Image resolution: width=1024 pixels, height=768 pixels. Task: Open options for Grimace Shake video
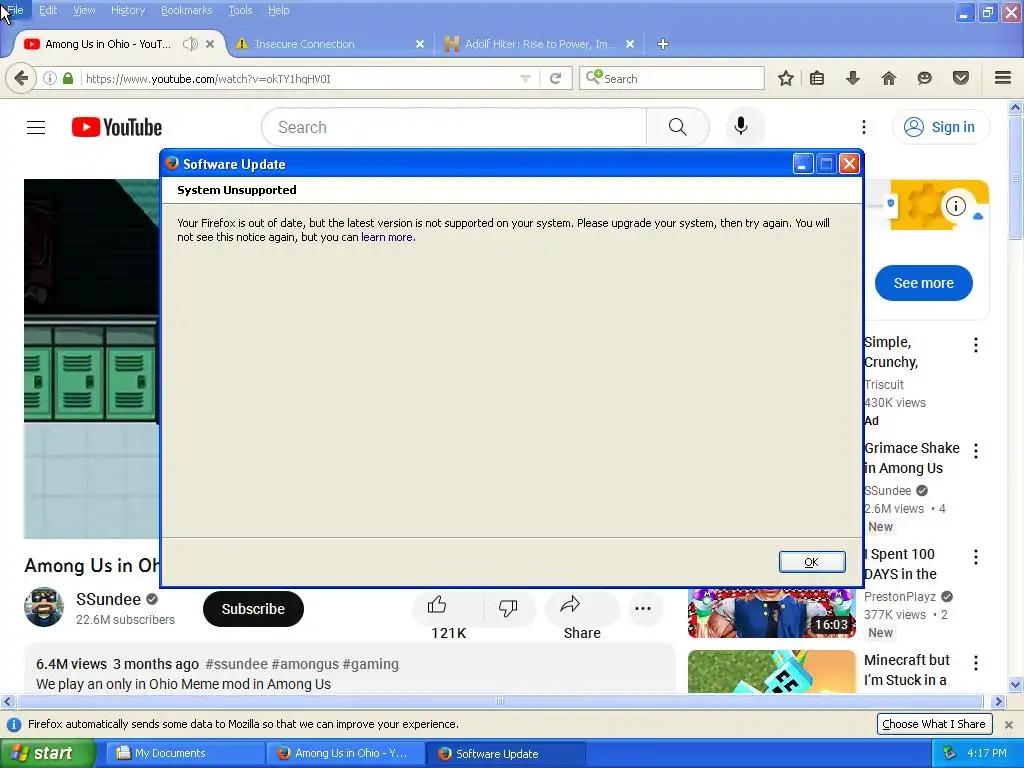976,451
